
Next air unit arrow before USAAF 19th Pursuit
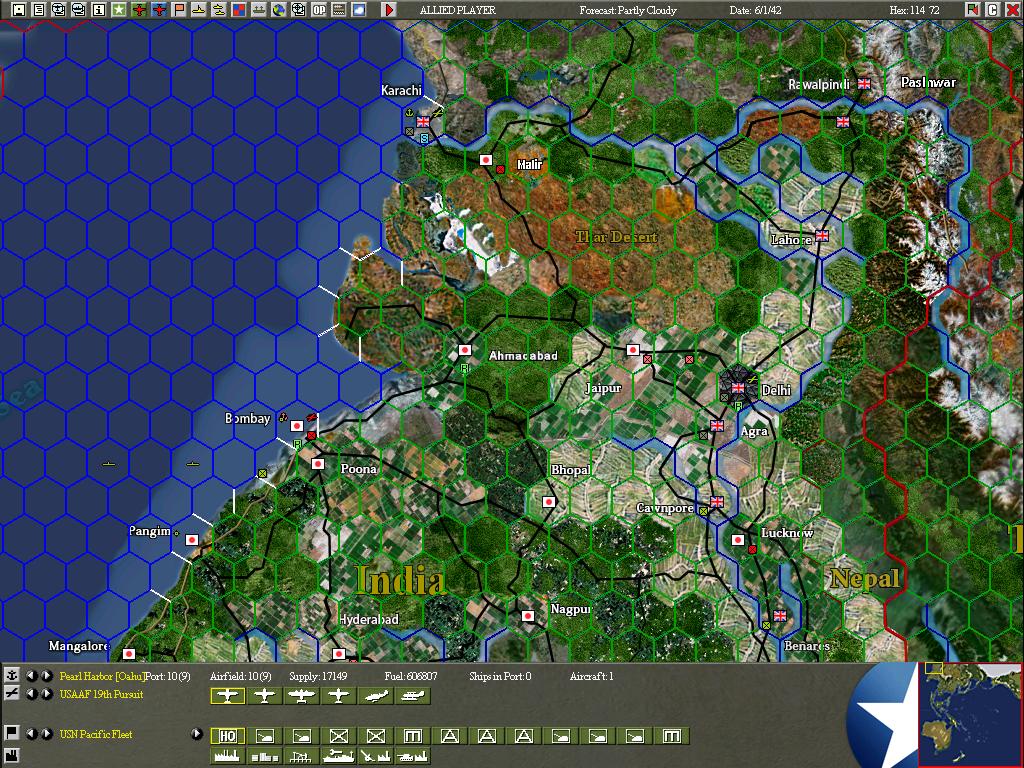[46, 694]
